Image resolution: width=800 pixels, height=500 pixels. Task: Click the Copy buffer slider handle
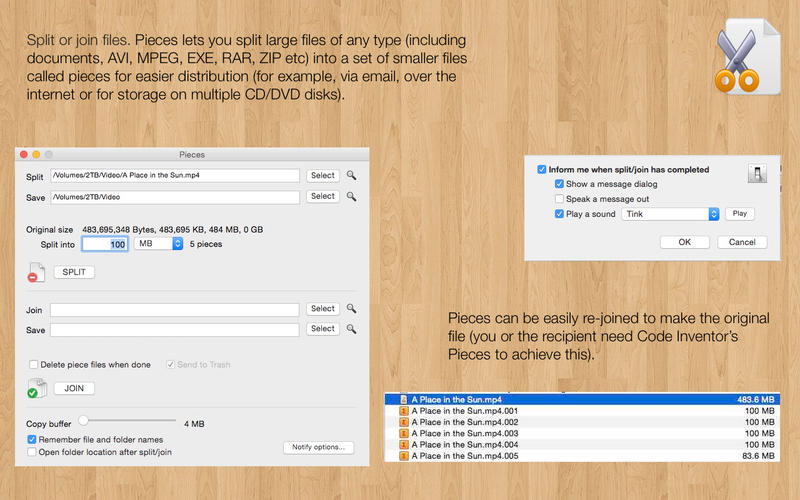84,421
